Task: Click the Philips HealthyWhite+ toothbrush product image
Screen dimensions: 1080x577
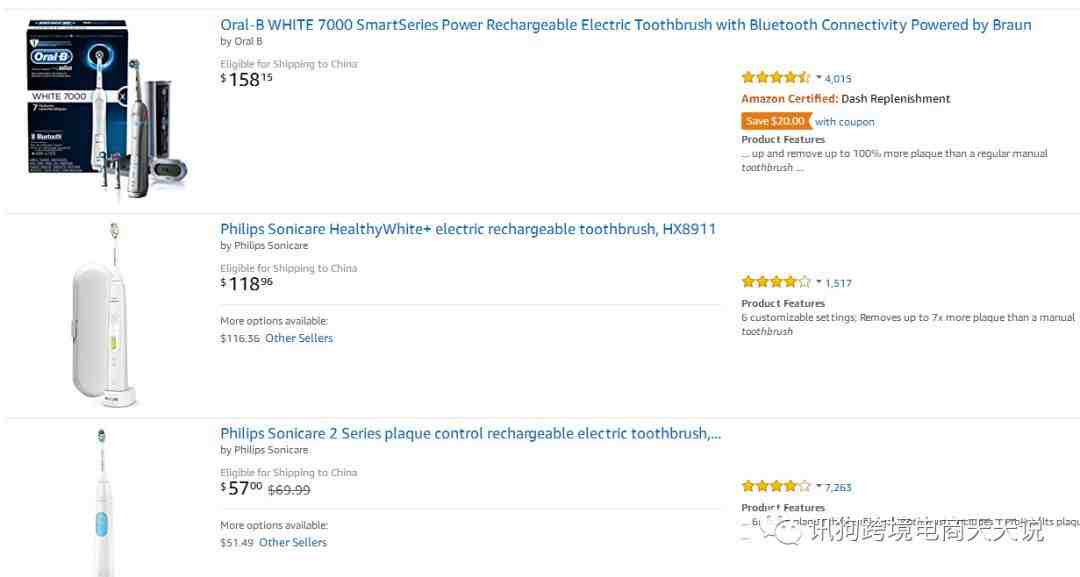Action: click(x=105, y=315)
